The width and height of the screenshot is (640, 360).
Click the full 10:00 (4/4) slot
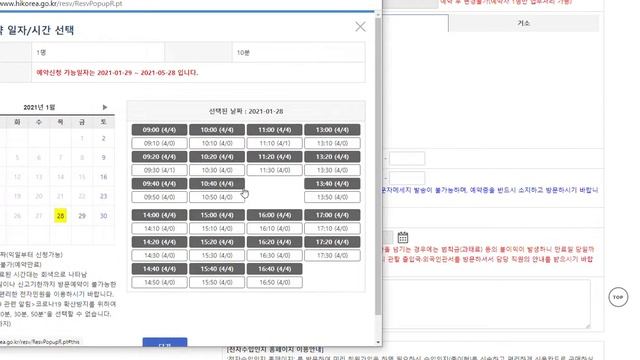tap(217, 130)
